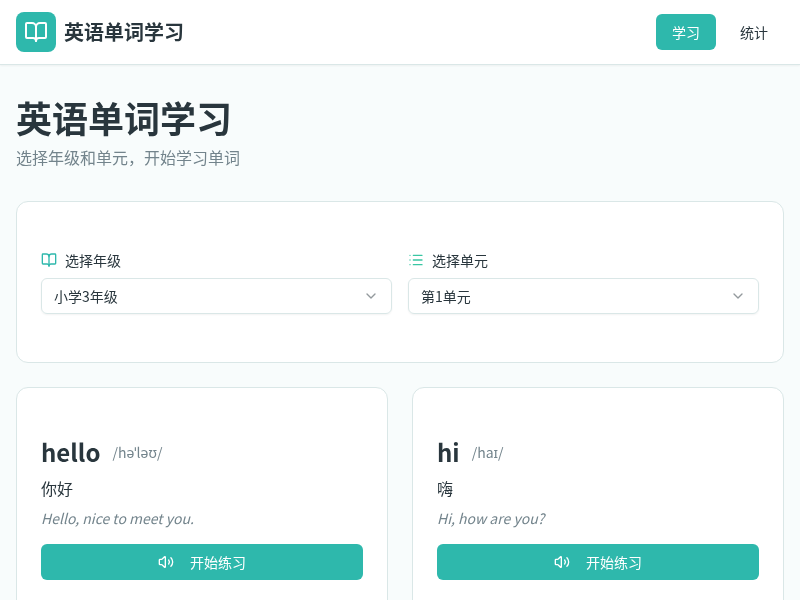Click the 英语单词学习 page heading
The image size is (800, 600).
tap(121, 120)
